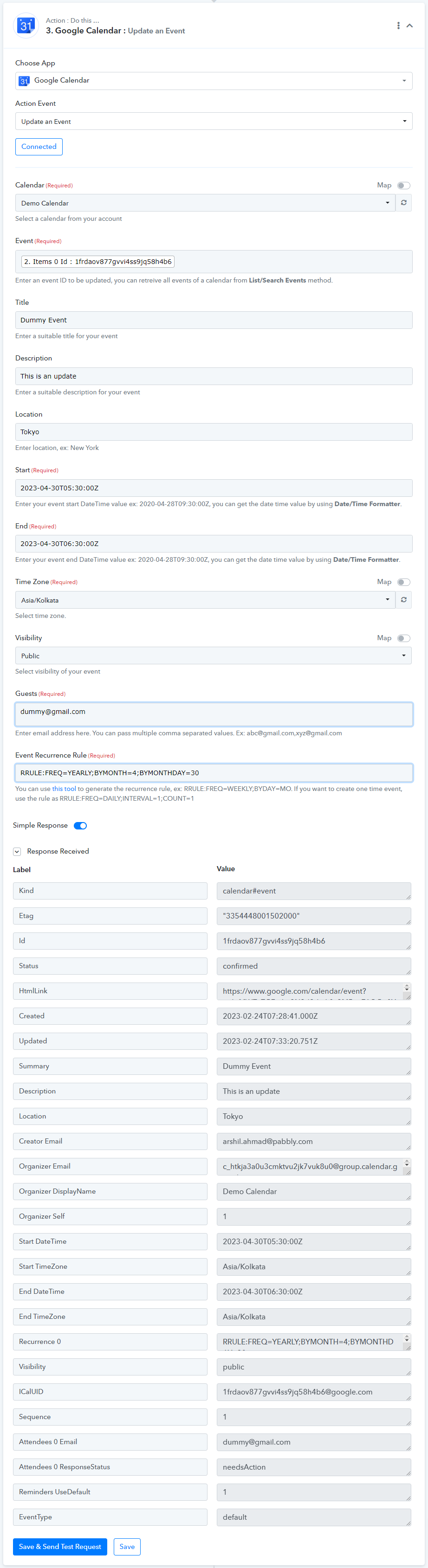Refresh the Calendar list
Image resolution: width=428 pixels, height=1568 pixels.
tap(404, 203)
